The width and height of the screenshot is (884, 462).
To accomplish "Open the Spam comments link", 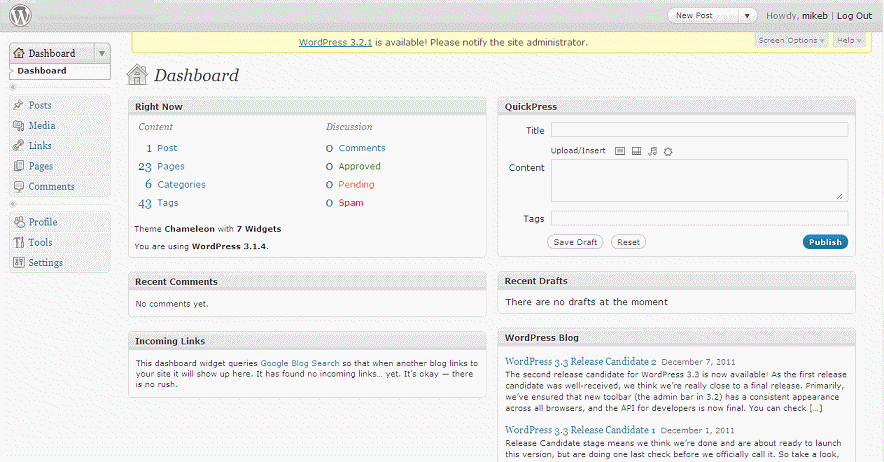I will coord(351,203).
